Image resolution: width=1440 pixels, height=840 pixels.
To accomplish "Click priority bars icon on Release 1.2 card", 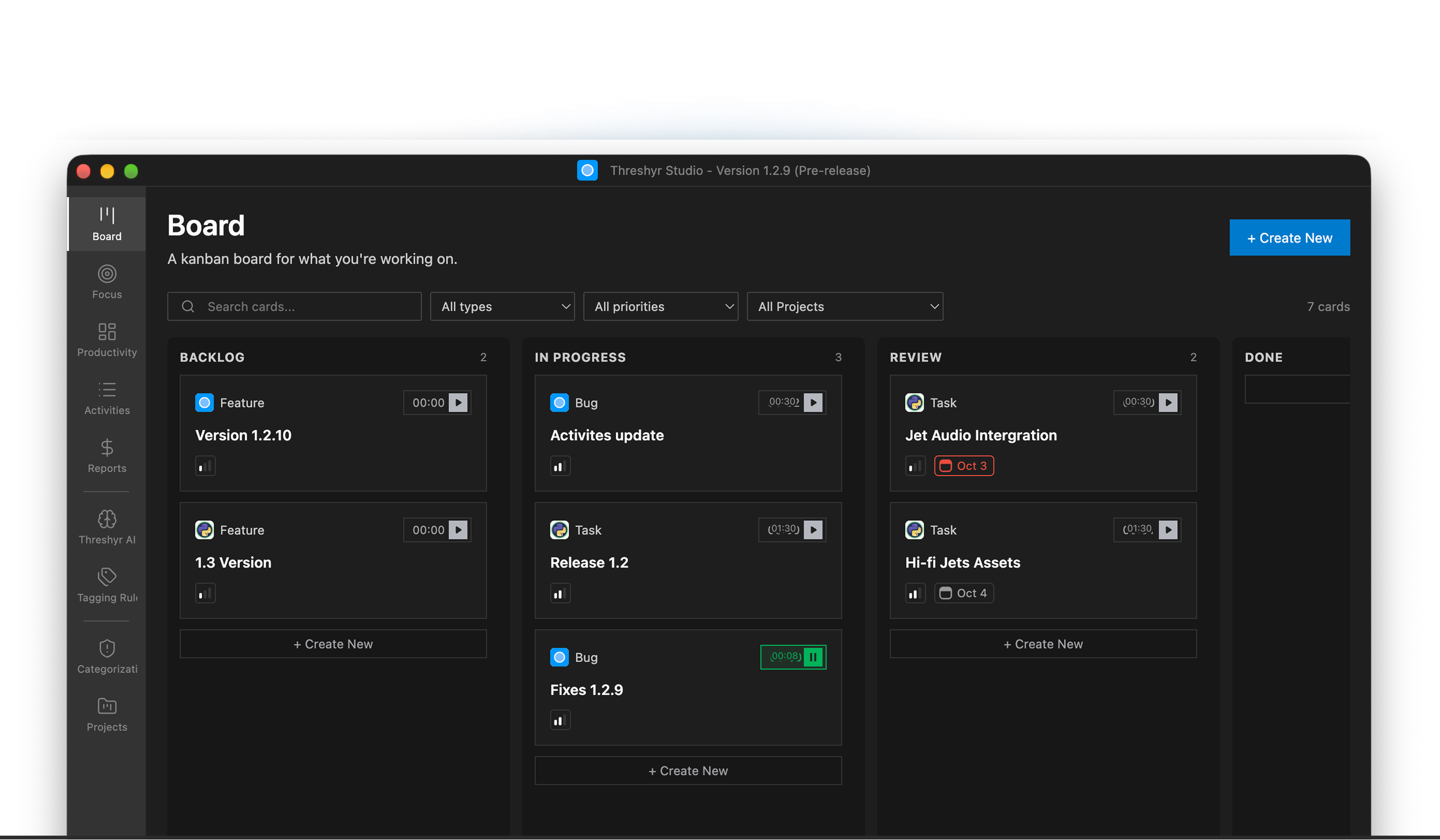I will point(560,593).
